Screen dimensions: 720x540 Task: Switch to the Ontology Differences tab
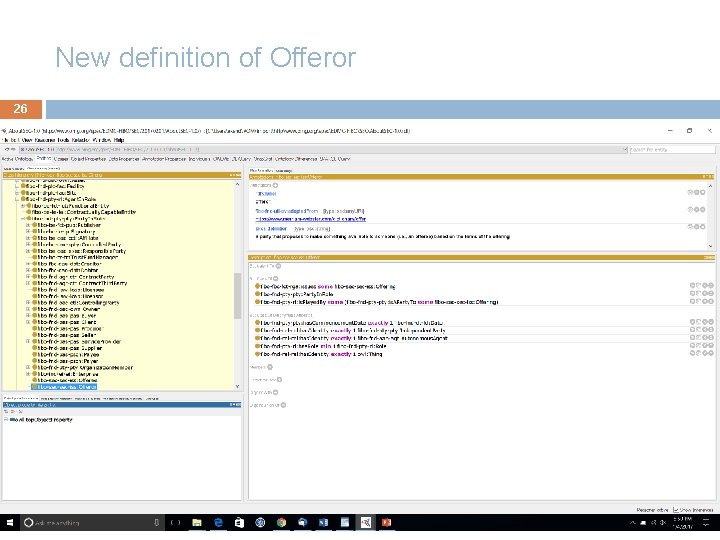(x=296, y=159)
